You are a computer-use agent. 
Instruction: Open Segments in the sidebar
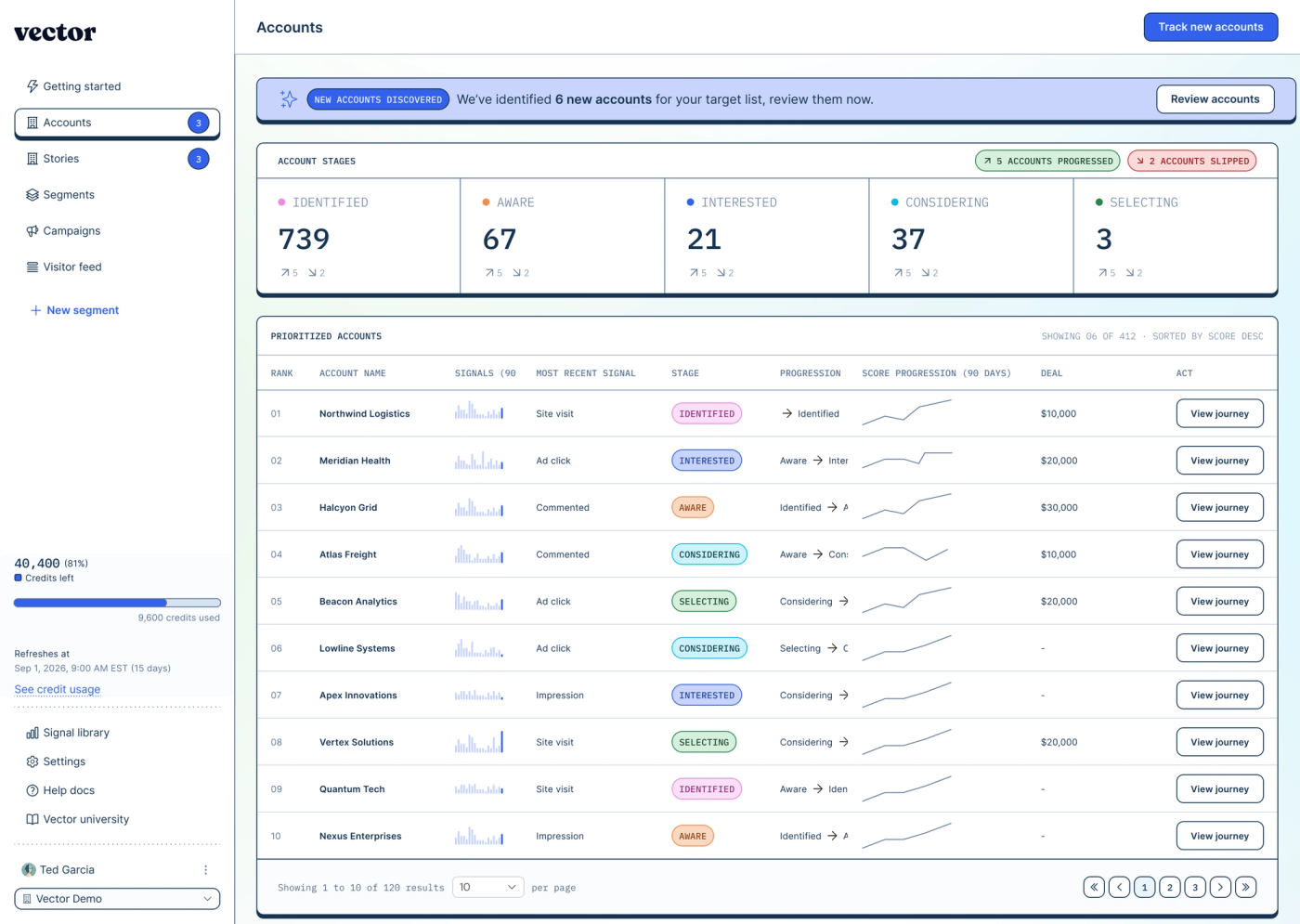point(117,195)
